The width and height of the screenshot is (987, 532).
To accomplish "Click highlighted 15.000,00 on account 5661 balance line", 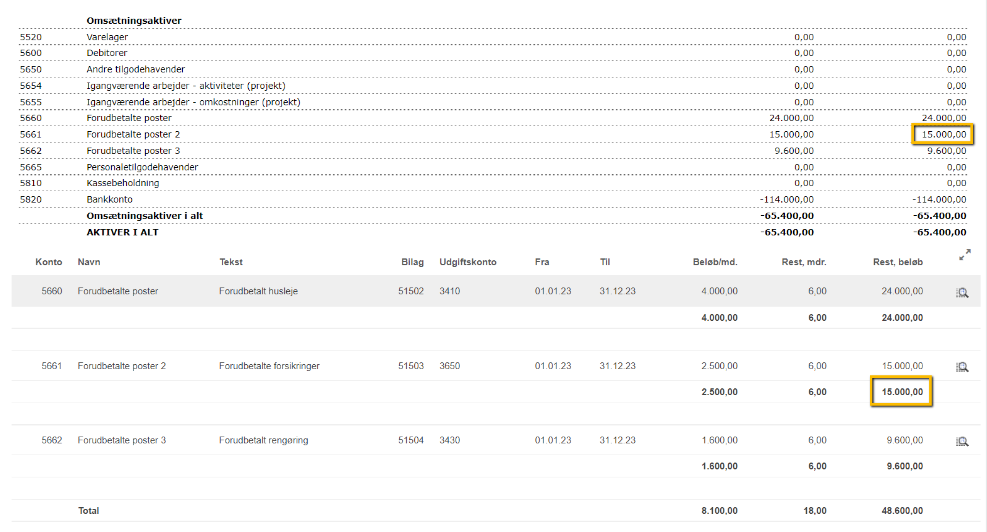I will click(942, 134).
